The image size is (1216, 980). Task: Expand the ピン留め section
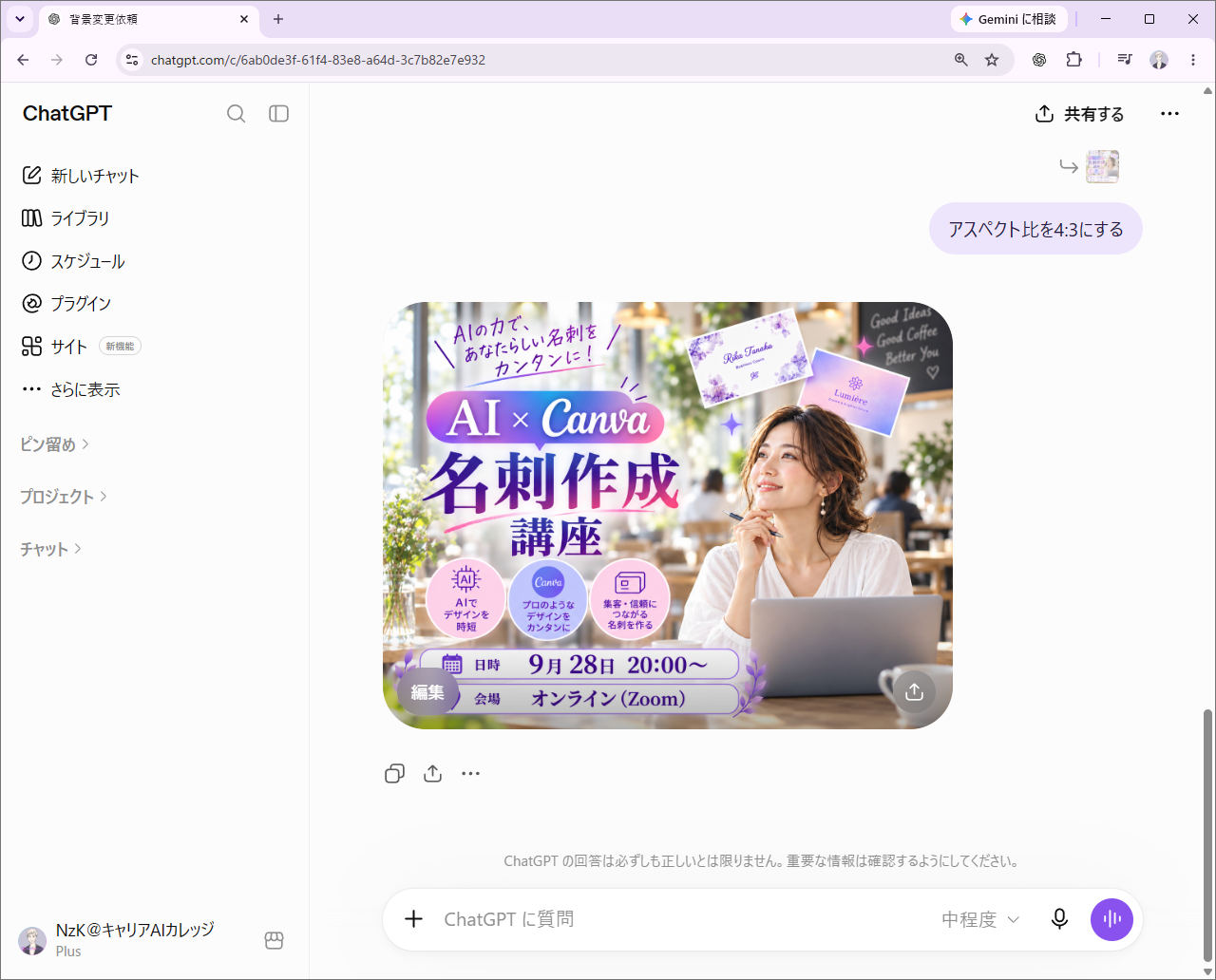(55, 444)
